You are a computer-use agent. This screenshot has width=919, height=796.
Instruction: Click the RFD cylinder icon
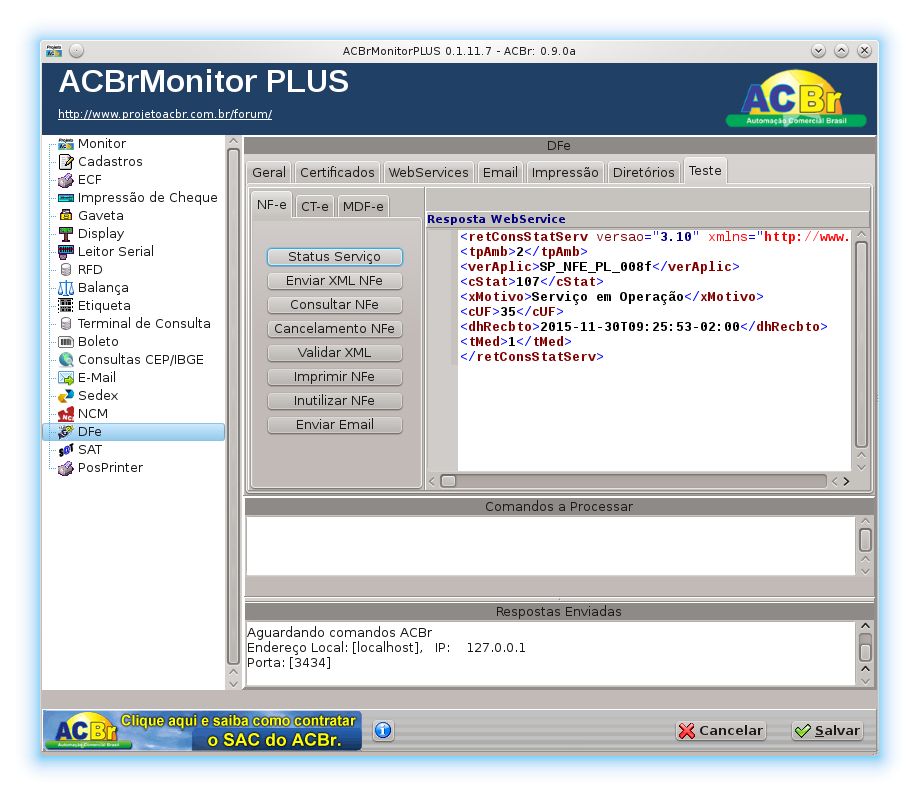coord(66,270)
